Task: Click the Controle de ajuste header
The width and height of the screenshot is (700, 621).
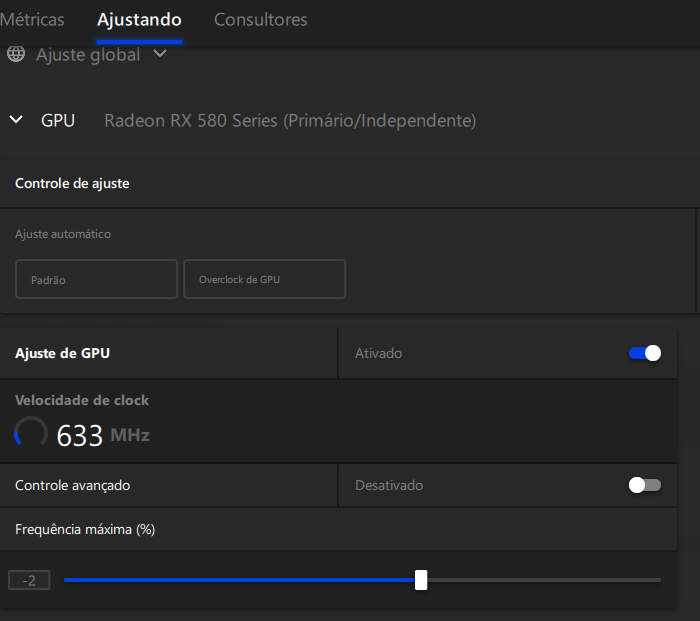Action: (72, 183)
